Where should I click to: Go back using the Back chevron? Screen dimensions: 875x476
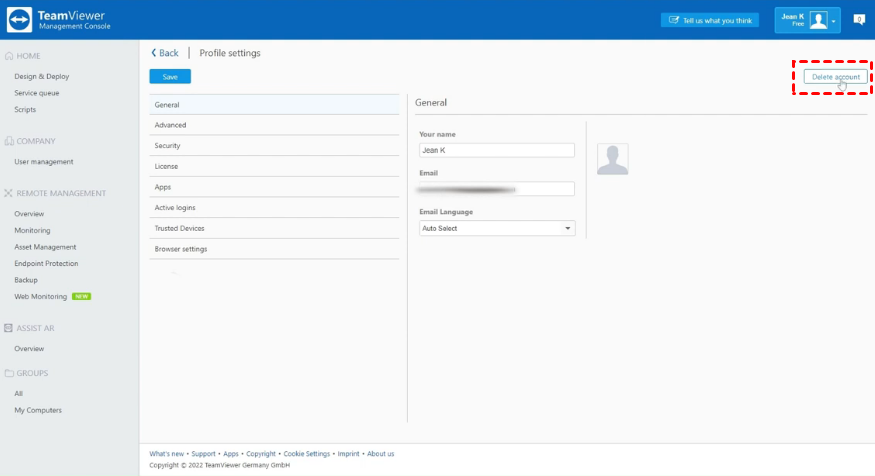pyautogui.click(x=154, y=53)
